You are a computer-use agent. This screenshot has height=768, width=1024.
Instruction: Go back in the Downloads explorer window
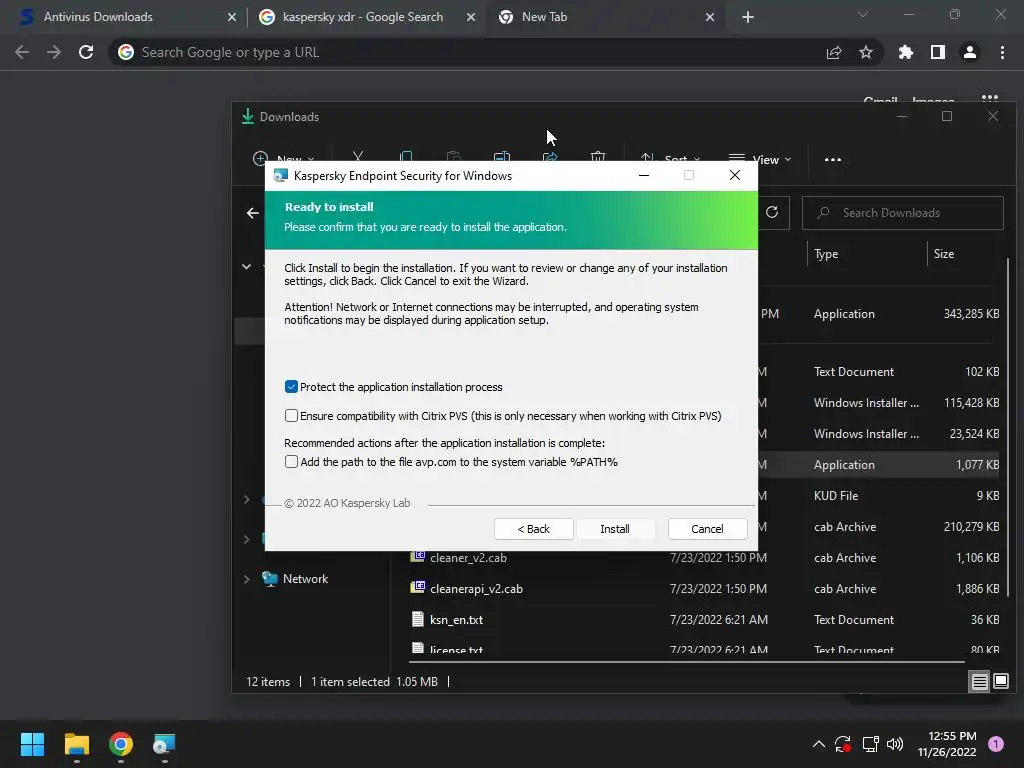click(253, 213)
